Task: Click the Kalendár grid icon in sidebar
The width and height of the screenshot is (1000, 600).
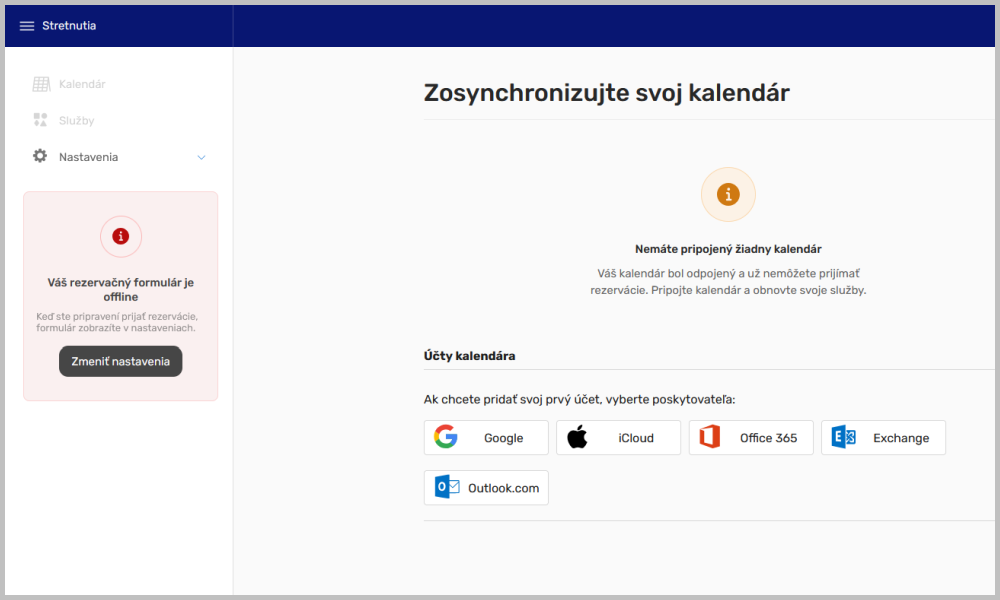Action: coord(41,83)
